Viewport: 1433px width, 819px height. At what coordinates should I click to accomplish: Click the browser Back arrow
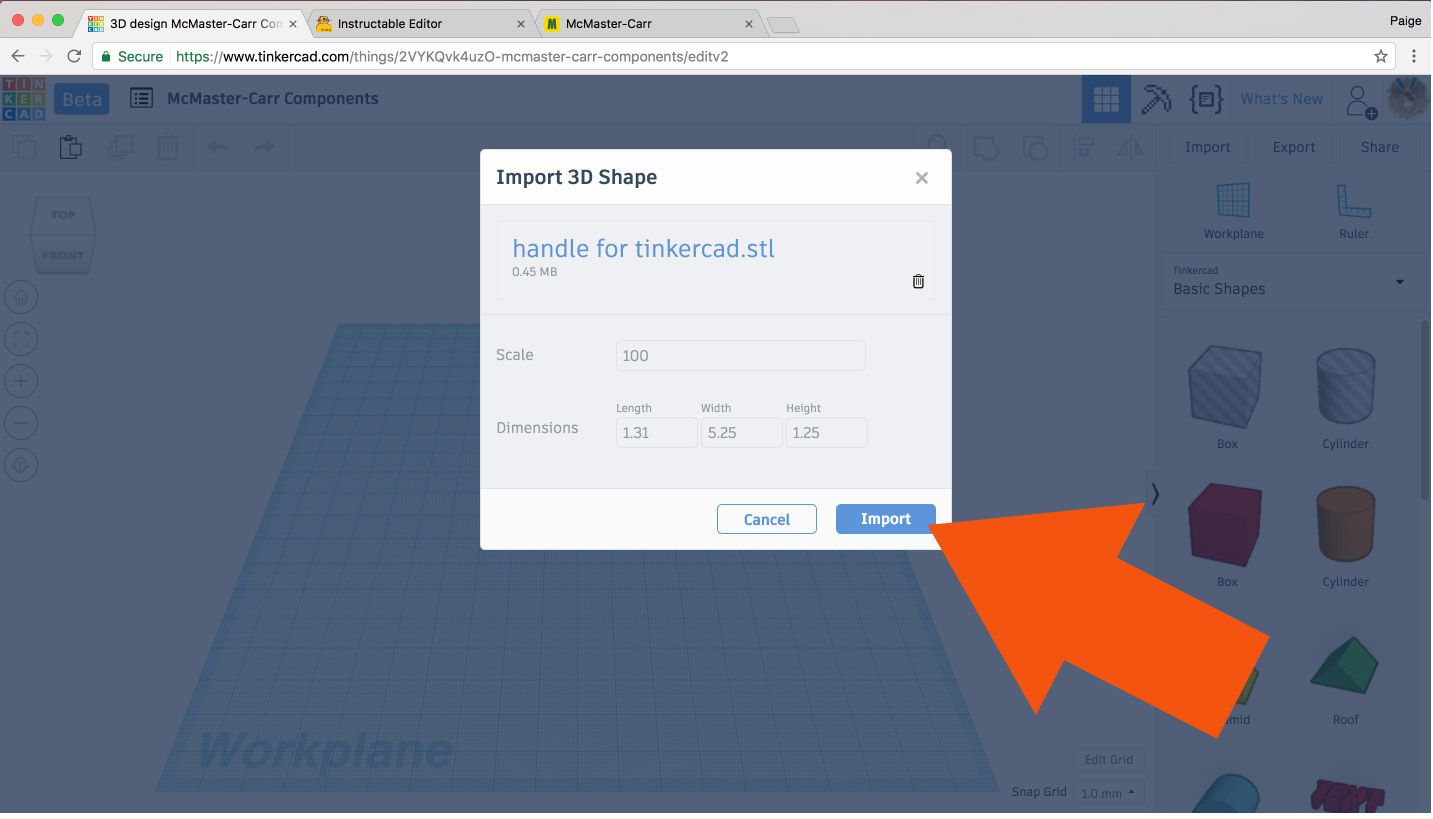click(x=17, y=56)
